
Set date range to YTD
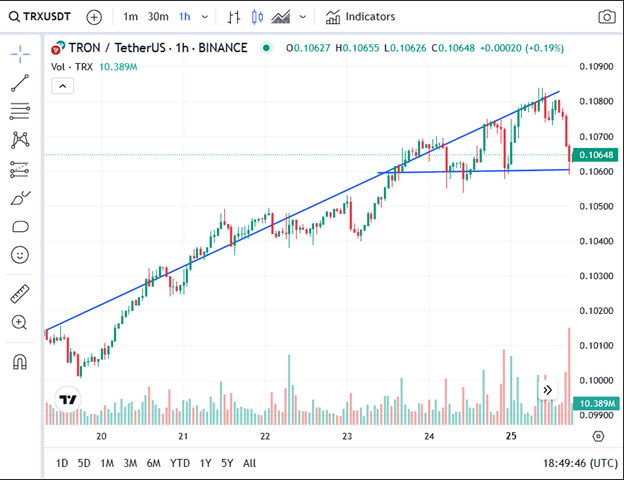point(180,463)
